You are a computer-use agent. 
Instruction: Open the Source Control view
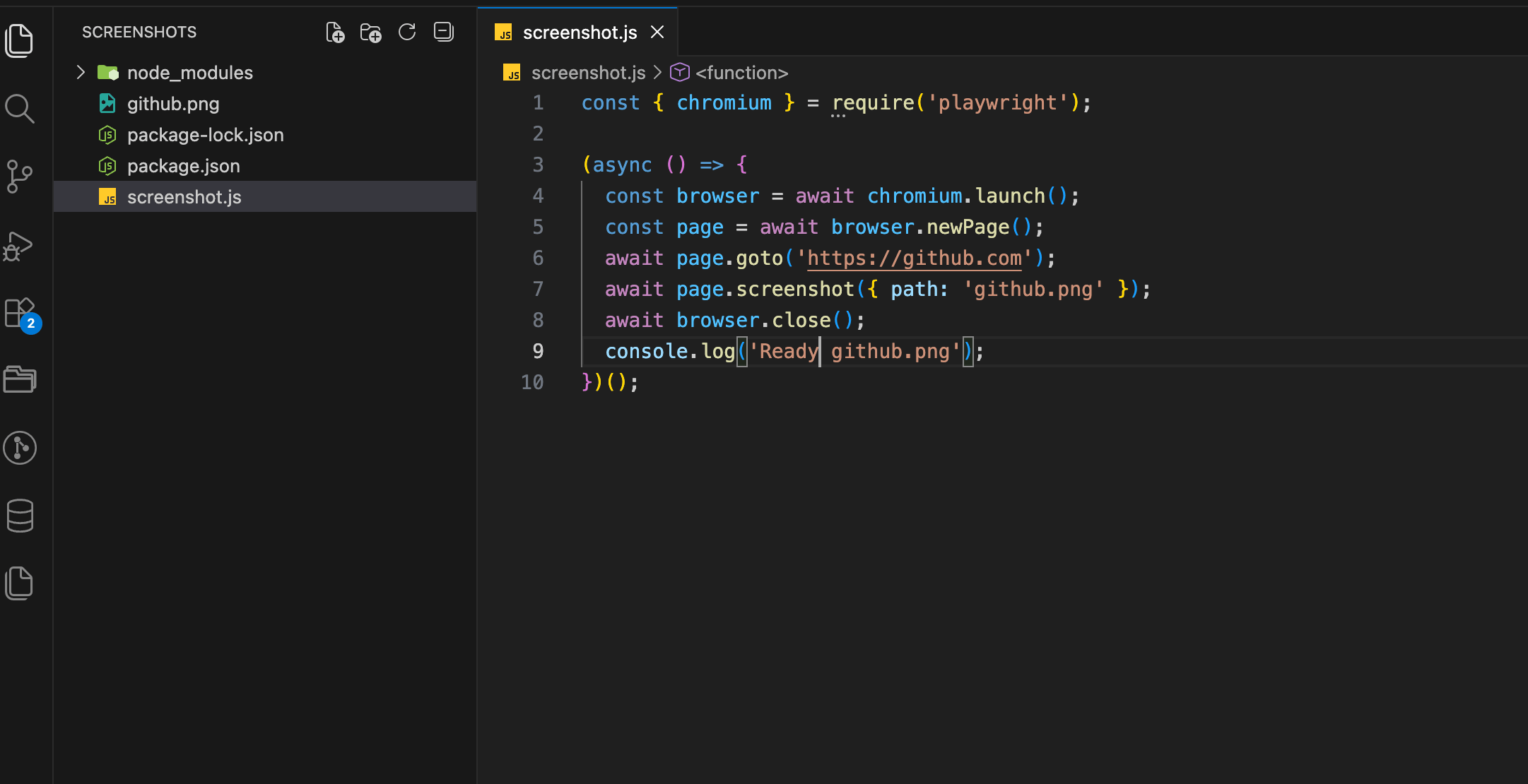20,177
